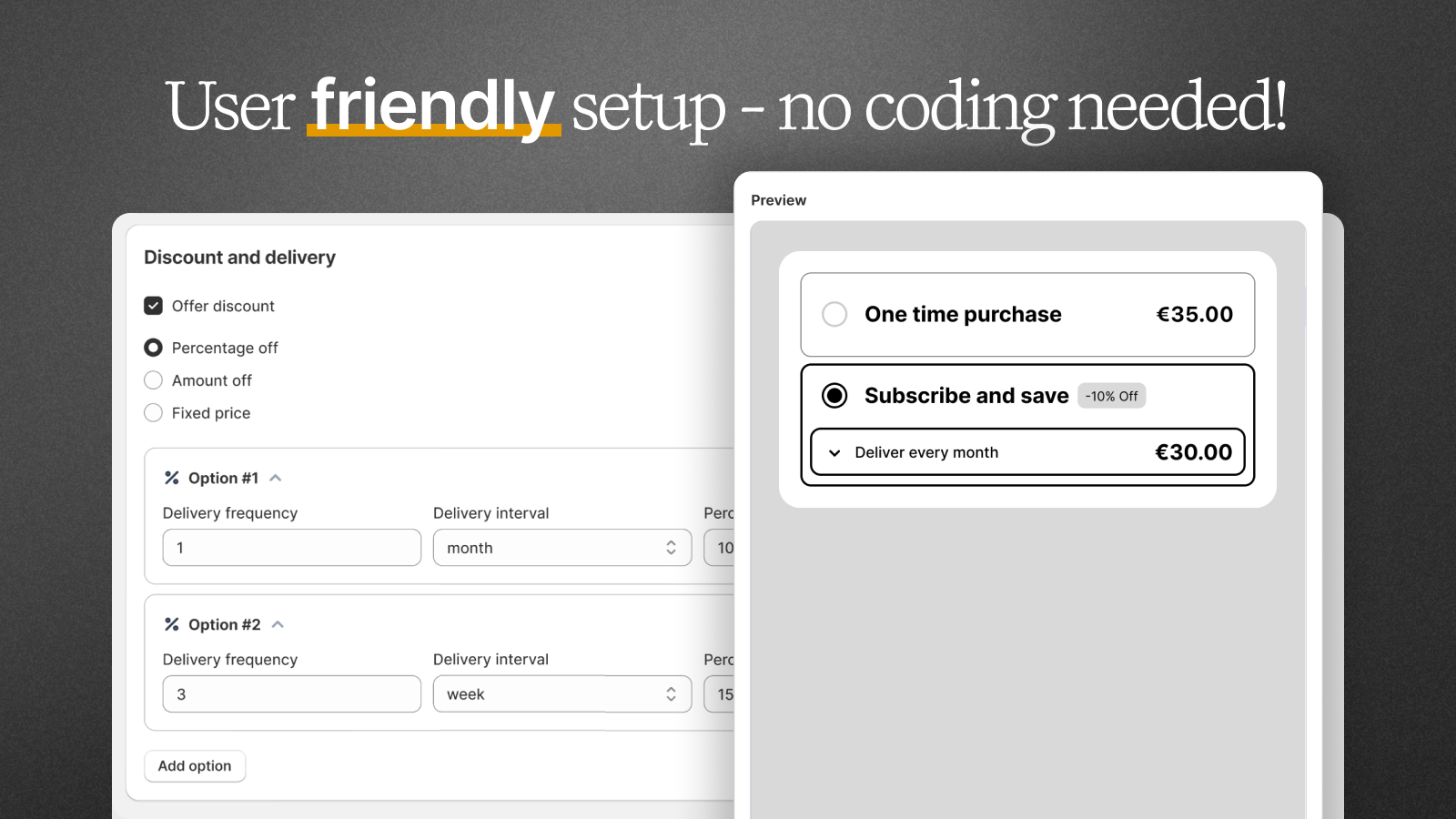
Task: Expand the Deliver every month chevron
Action: pyautogui.click(x=834, y=453)
